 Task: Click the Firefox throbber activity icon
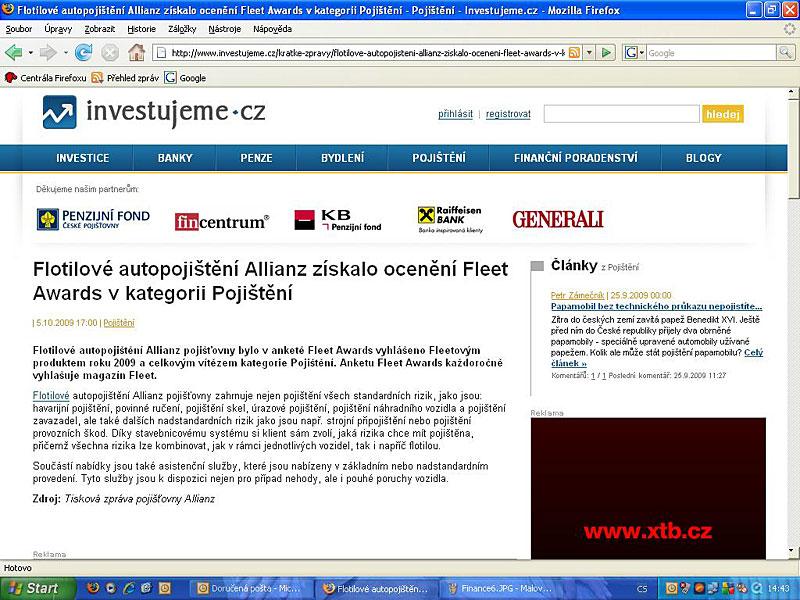pyautogui.click(x=790, y=29)
